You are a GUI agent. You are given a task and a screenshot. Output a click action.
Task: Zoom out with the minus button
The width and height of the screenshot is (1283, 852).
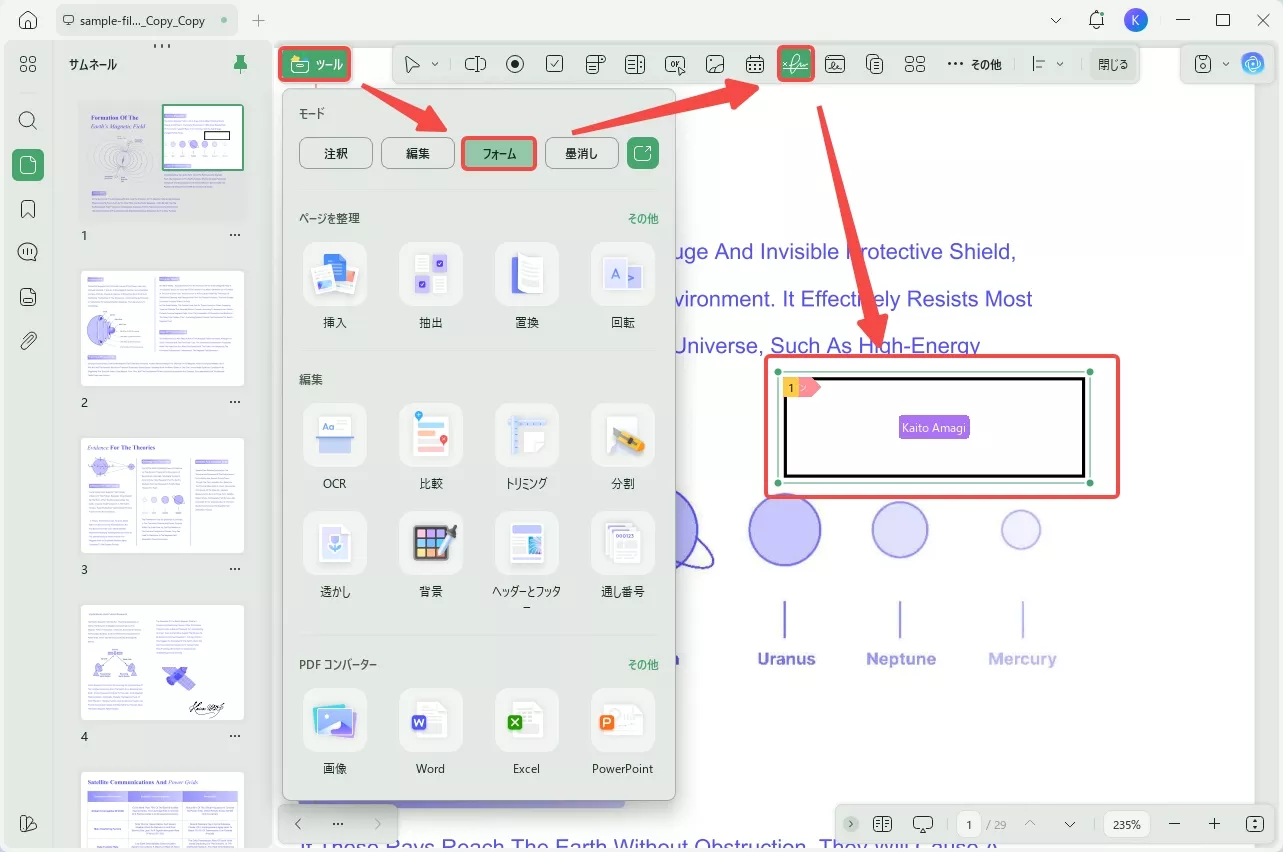pos(1175,824)
